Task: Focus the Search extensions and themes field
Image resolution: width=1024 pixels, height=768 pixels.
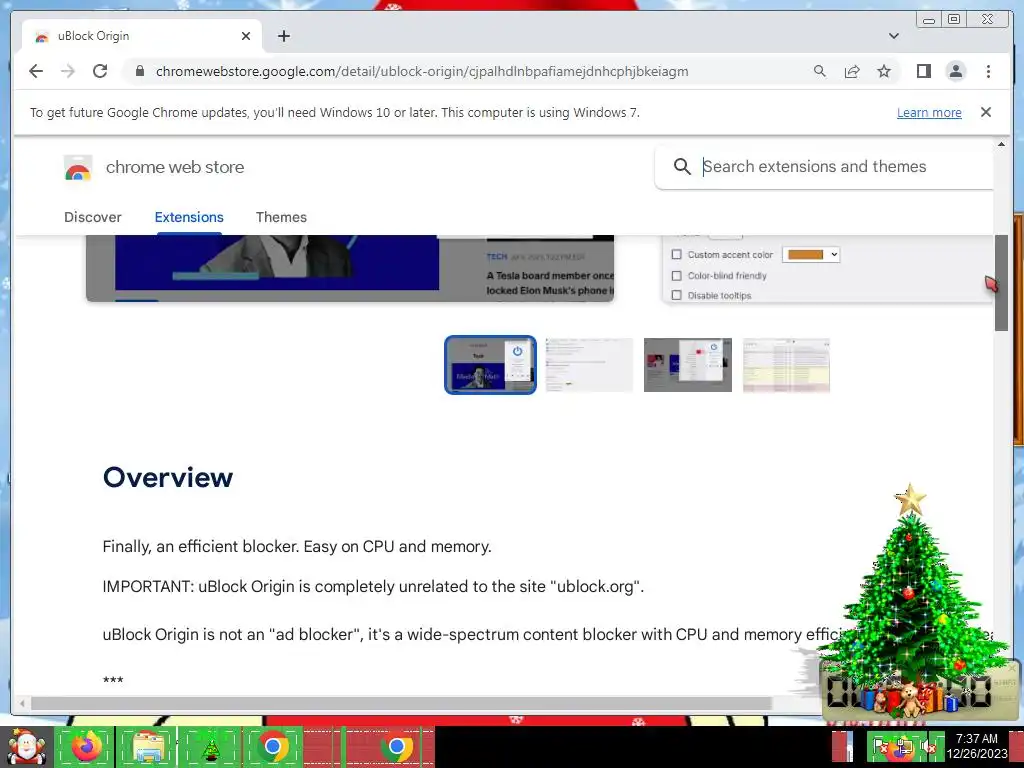Action: click(x=824, y=167)
